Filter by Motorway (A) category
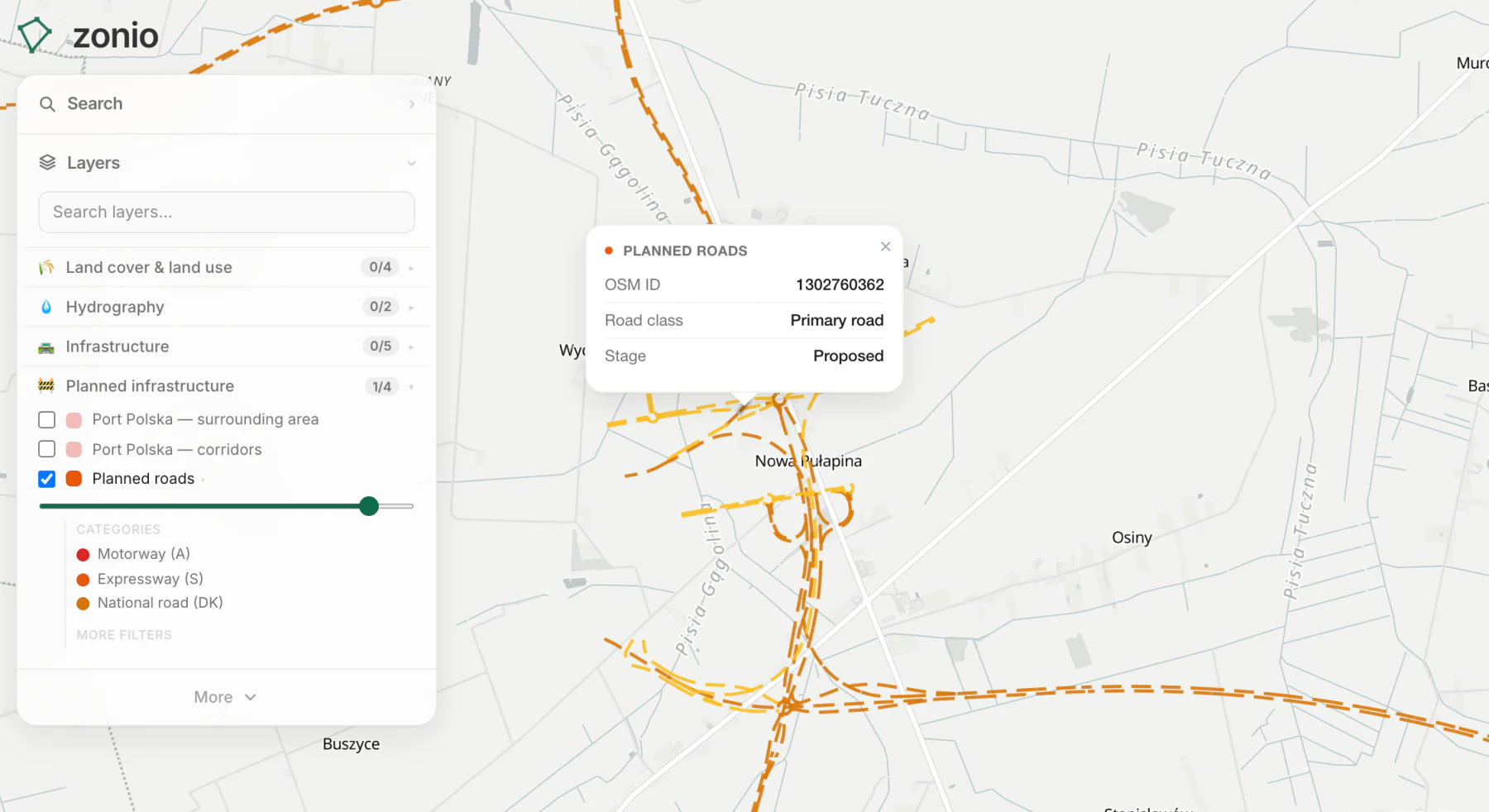 click(x=134, y=554)
